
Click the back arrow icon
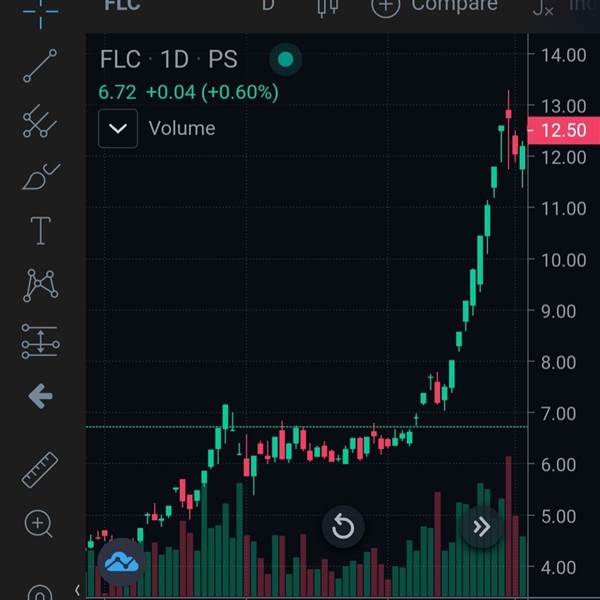click(x=41, y=396)
